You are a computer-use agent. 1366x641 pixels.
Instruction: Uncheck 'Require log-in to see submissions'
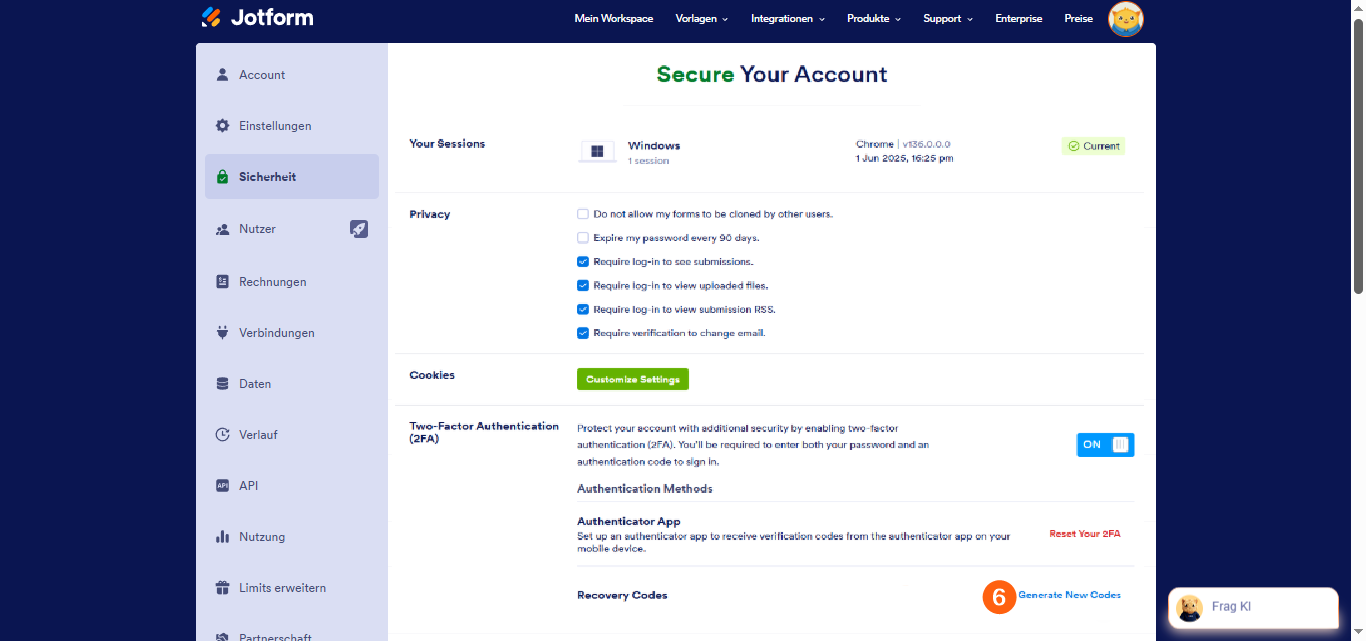(583, 262)
